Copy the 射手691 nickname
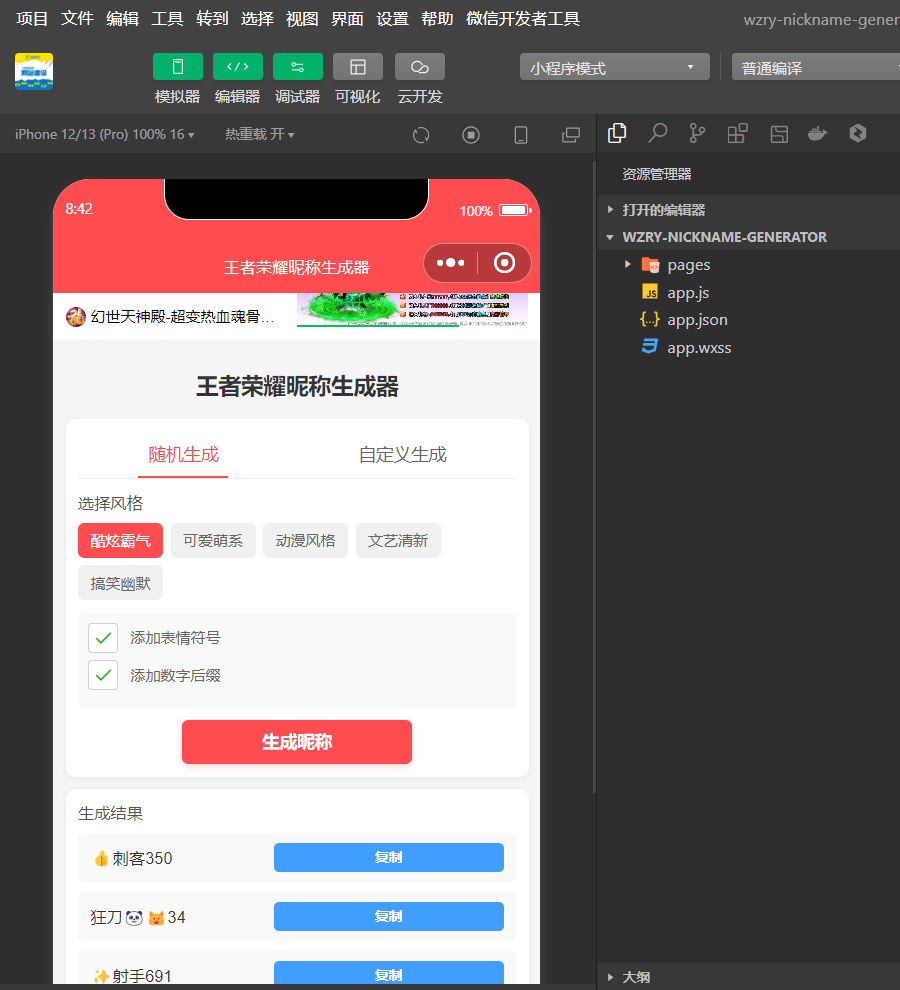 pos(388,973)
